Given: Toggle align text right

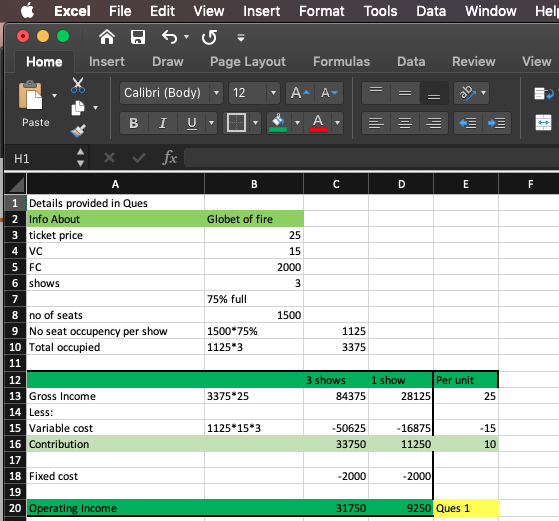Looking at the screenshot, I should tap(434, 123).
